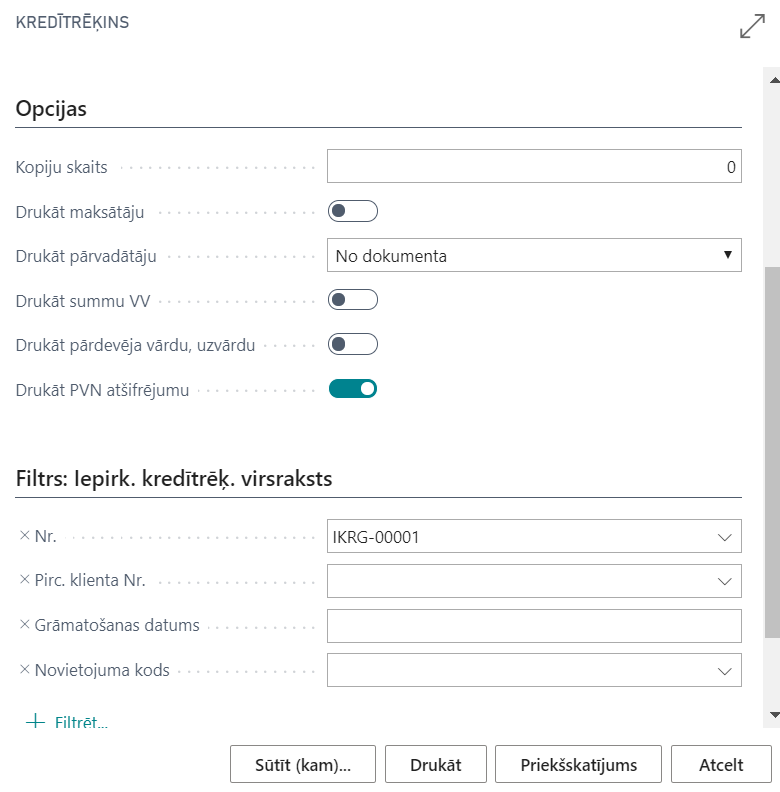The height and width of the screenshot is (792, 780).
Task: Disable Drukāt PVN atšifrējumu switch
Action: [353, 389]
